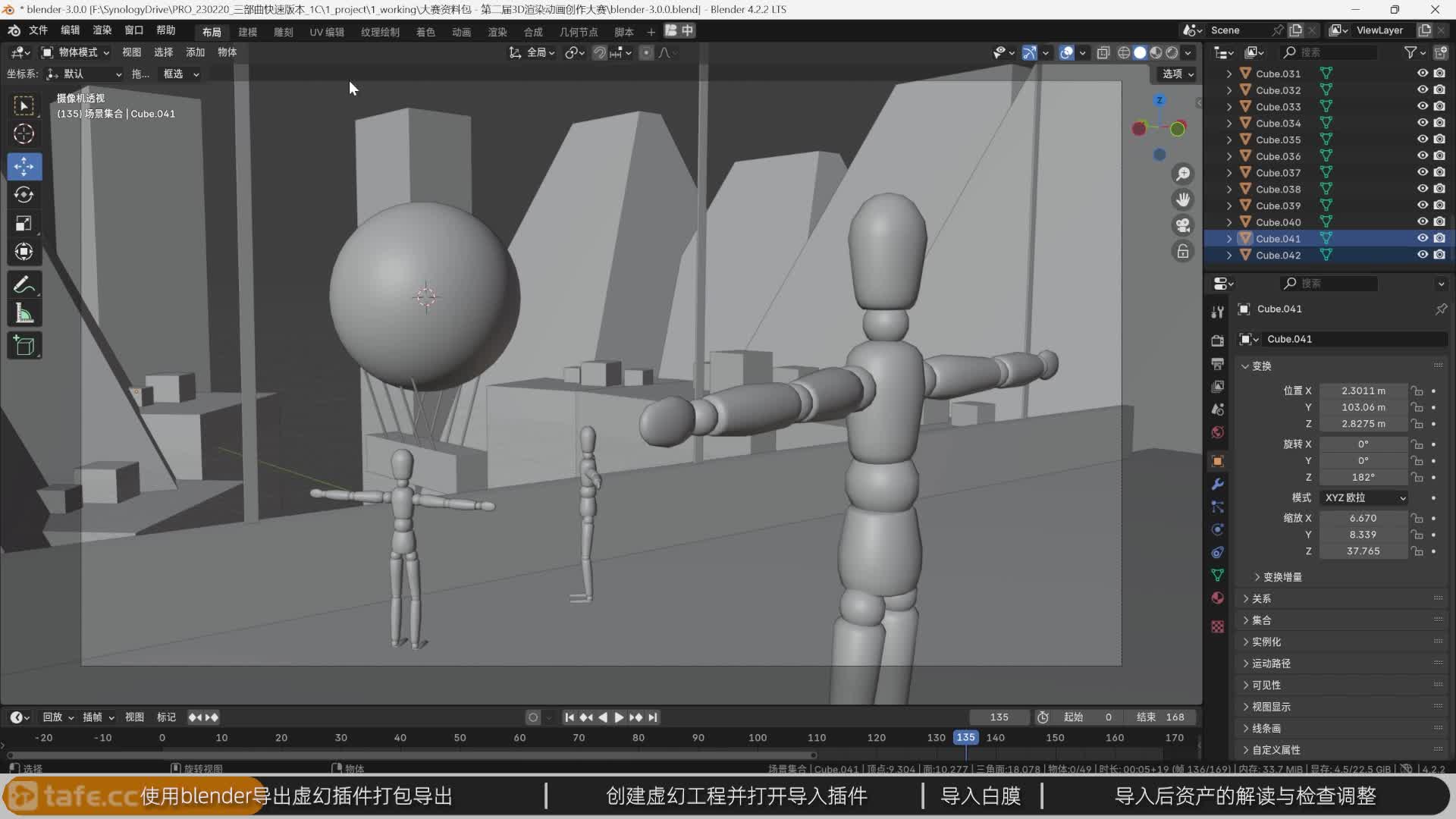1456x819 pixels.
Task: Open the 文件 menu
Action: pos(38,30)
